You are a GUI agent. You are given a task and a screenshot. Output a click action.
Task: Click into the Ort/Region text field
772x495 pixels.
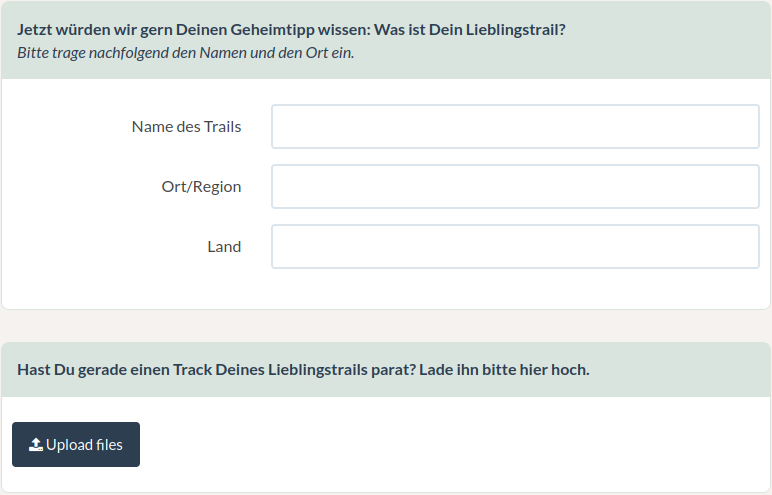[515, 187]
